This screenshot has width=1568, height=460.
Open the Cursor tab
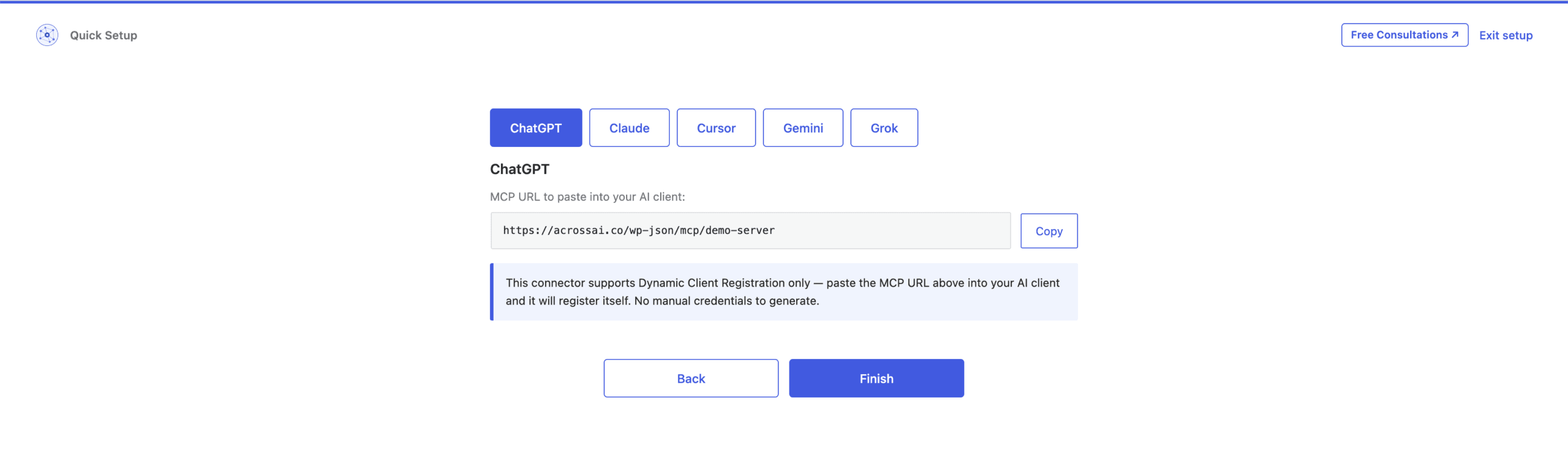716,127
